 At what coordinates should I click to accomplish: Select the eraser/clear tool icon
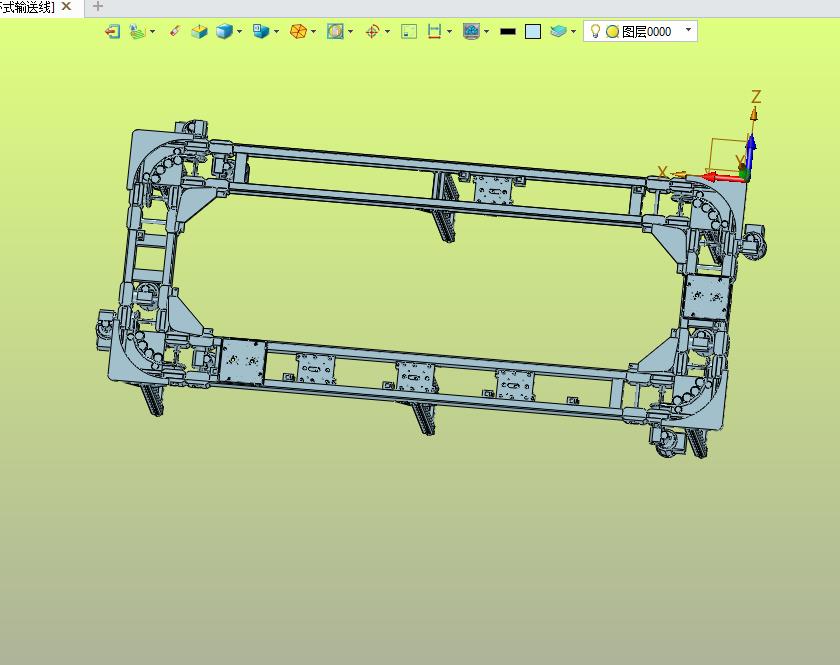click(174, 32)
